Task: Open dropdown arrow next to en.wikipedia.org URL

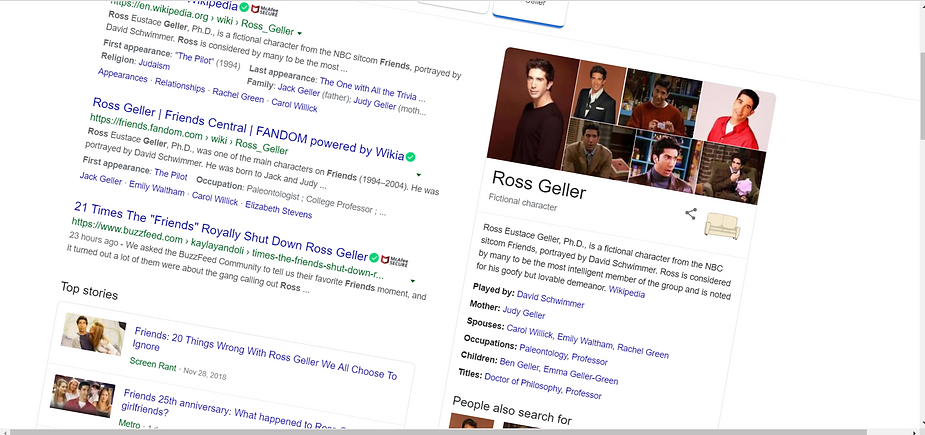Action: [300, 33]
